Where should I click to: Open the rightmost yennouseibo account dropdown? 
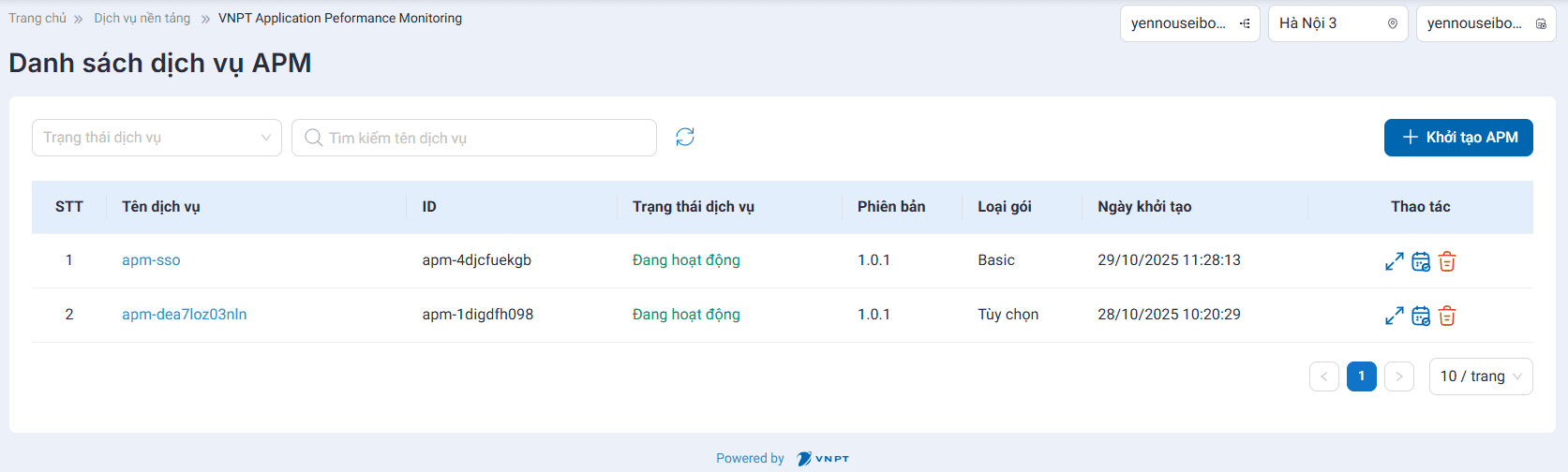tap(1486, 23)
